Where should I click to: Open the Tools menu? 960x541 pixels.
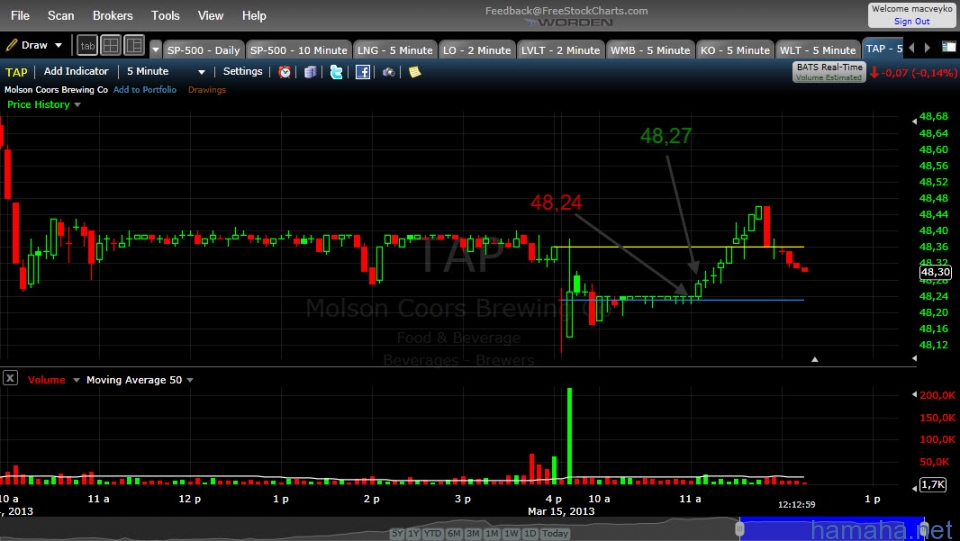(165, 16)
